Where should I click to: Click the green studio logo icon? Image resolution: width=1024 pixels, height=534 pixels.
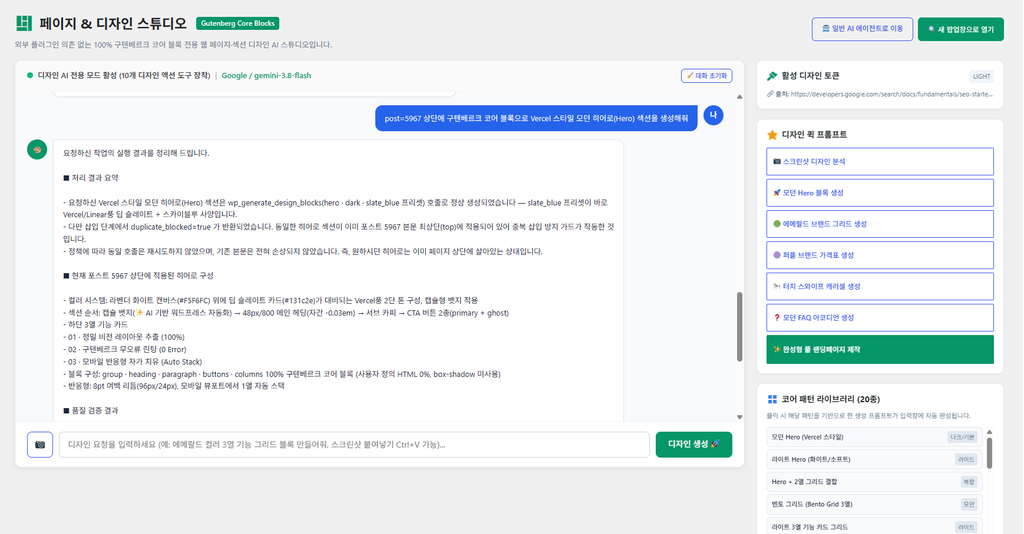tap(24, 24)
